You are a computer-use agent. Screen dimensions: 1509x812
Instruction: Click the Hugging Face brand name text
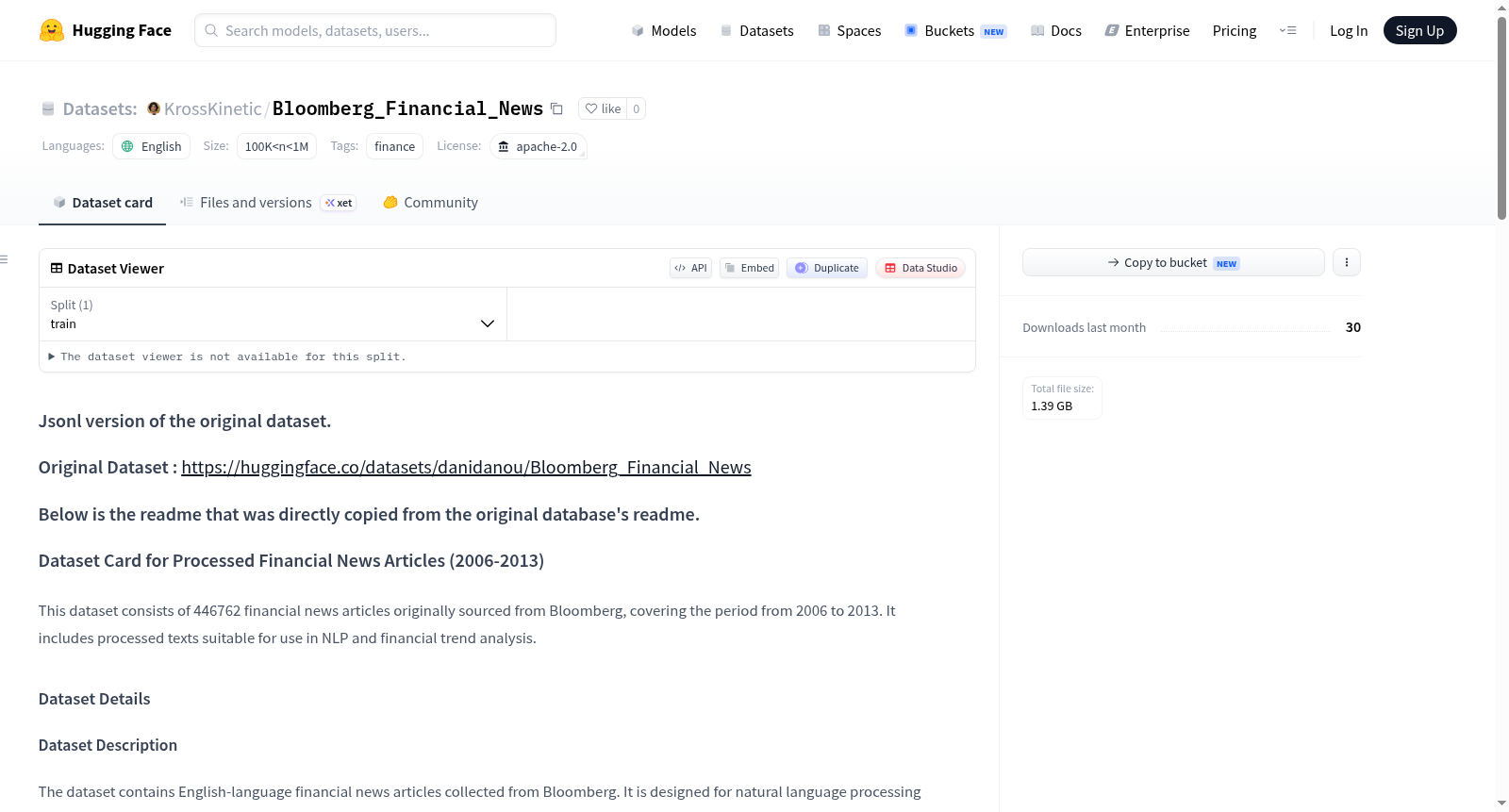122,30
